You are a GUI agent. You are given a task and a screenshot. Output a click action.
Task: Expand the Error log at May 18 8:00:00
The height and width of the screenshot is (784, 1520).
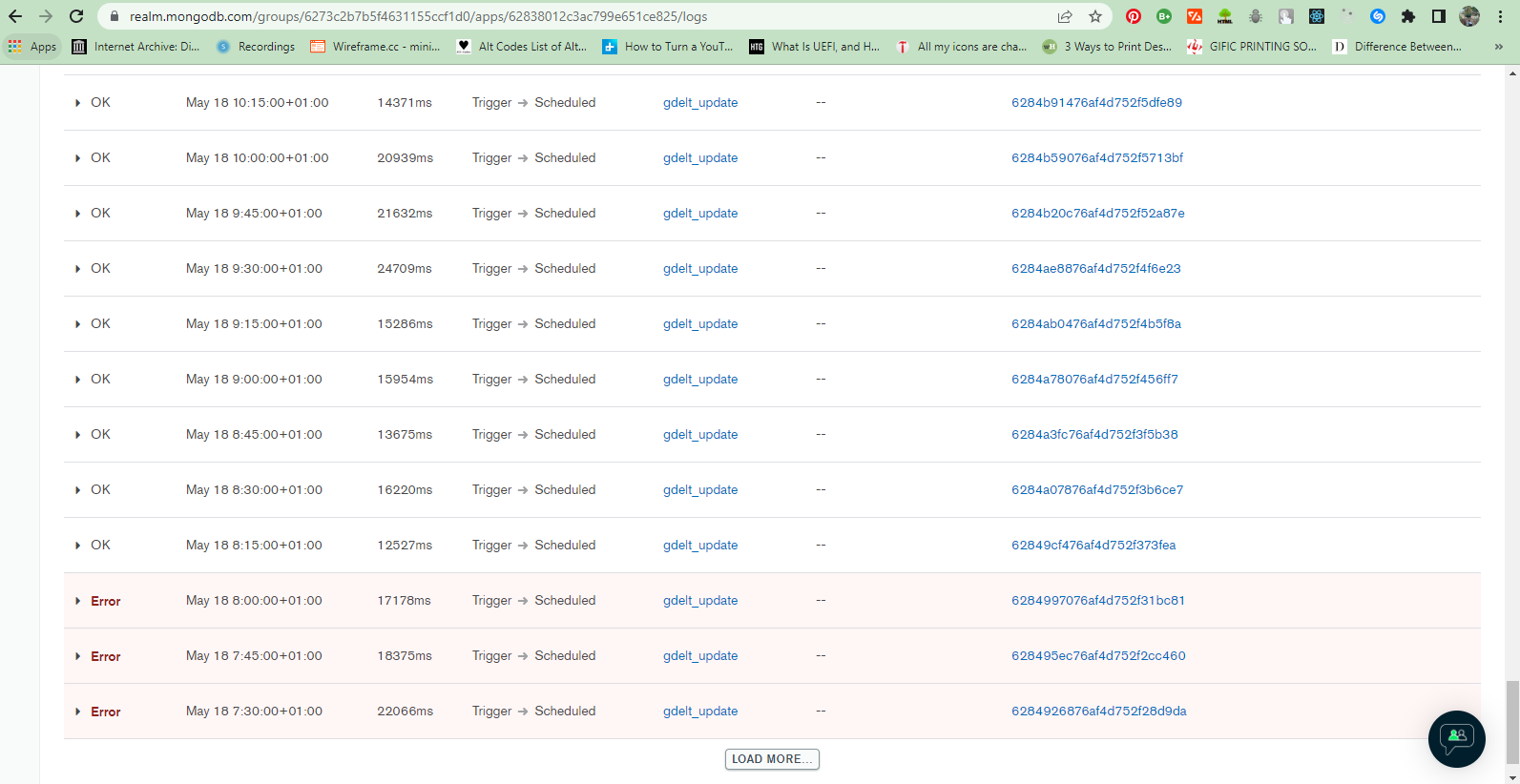77,601
